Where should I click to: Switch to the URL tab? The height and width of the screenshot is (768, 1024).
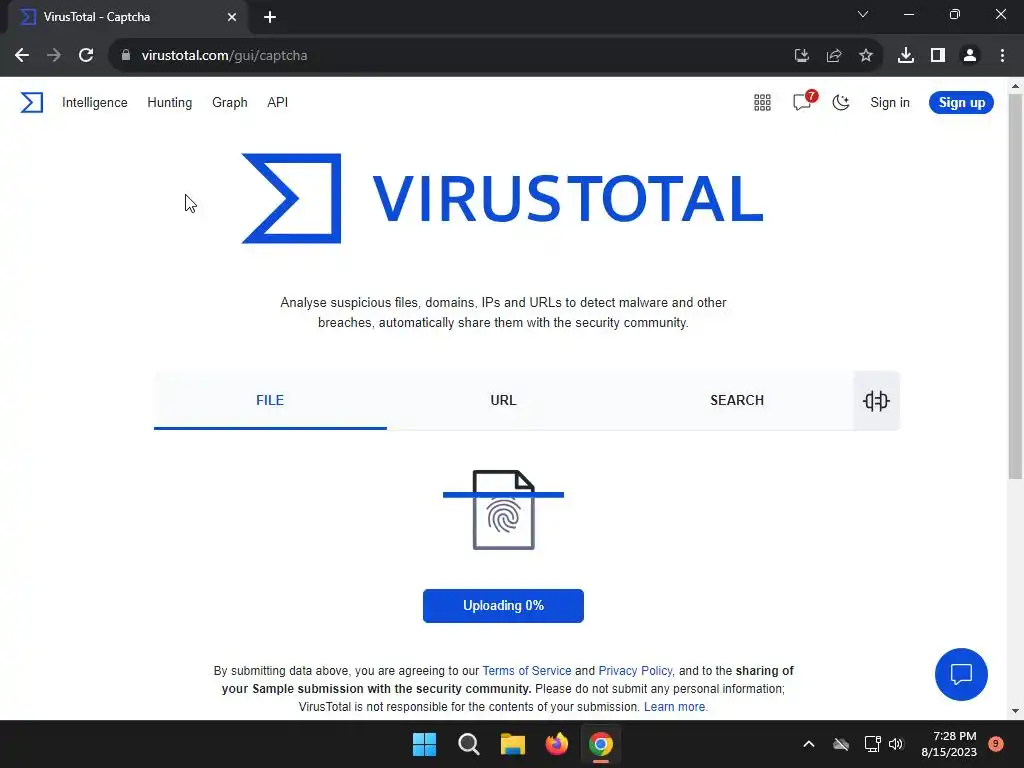point(504,400)
